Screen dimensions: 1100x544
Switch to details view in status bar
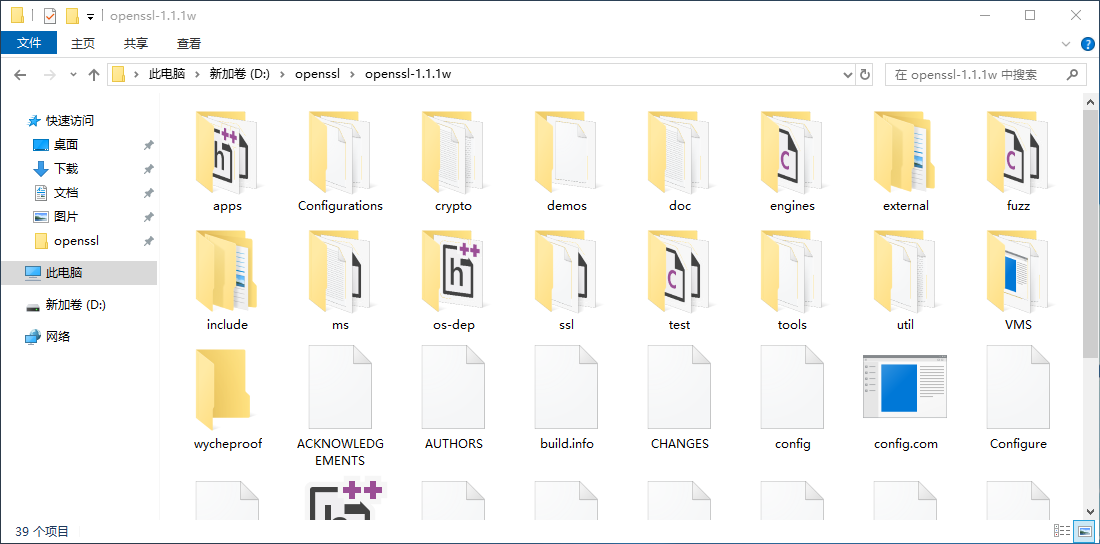coord(1062,531)
